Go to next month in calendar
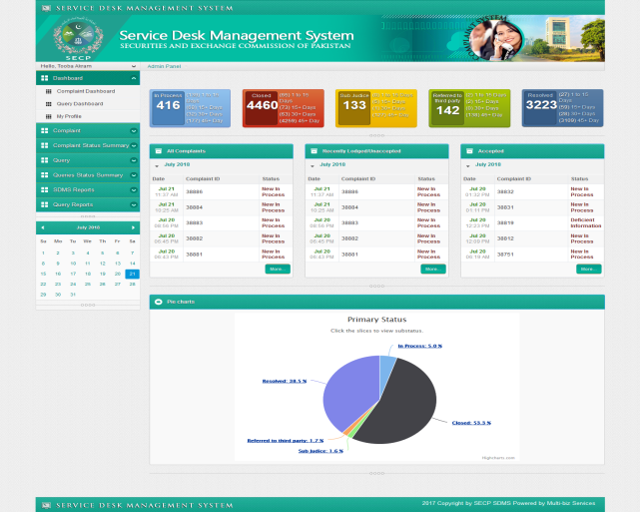The image size is (640, 512). tap(133, 228)
